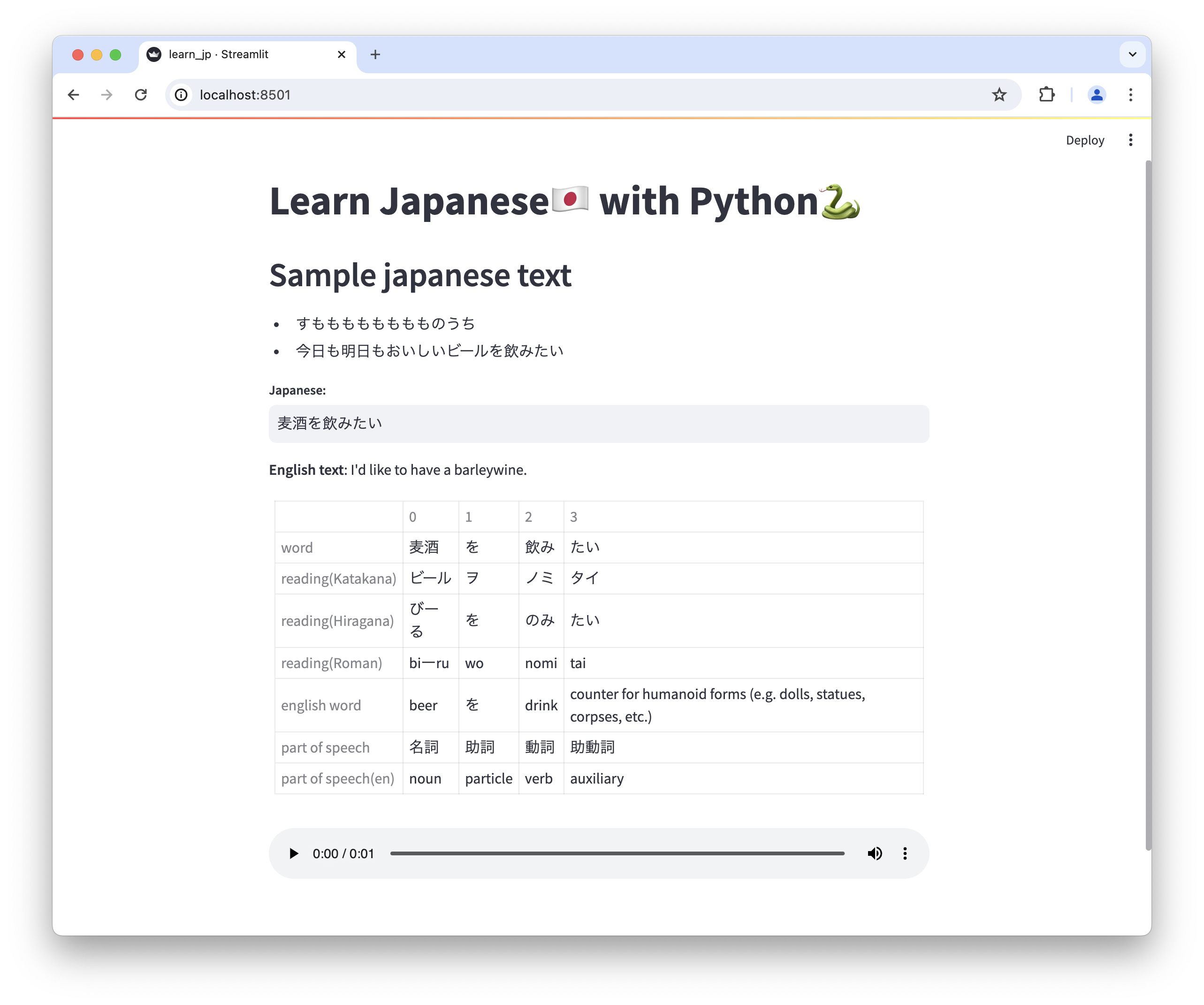Play the Japanese audio clip

[294, 853]
